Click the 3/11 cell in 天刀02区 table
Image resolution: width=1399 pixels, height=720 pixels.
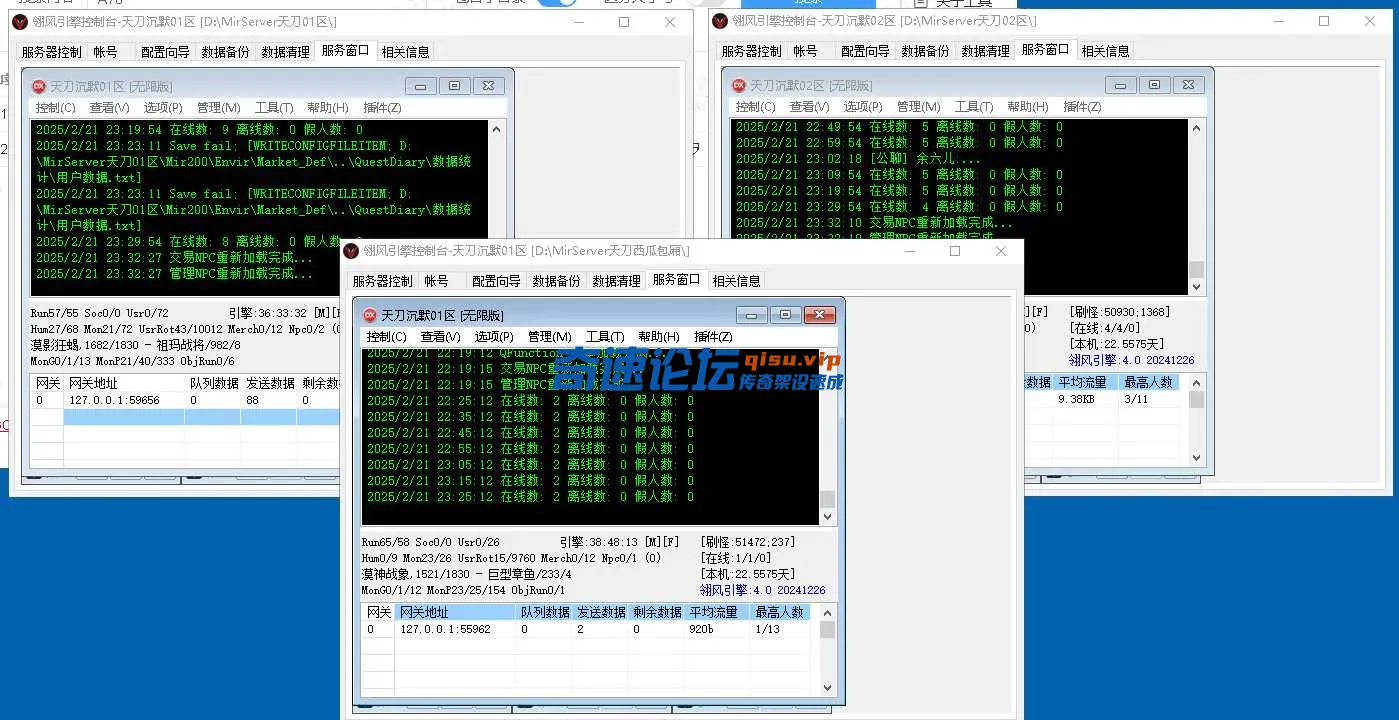[x=1137, y=399]
